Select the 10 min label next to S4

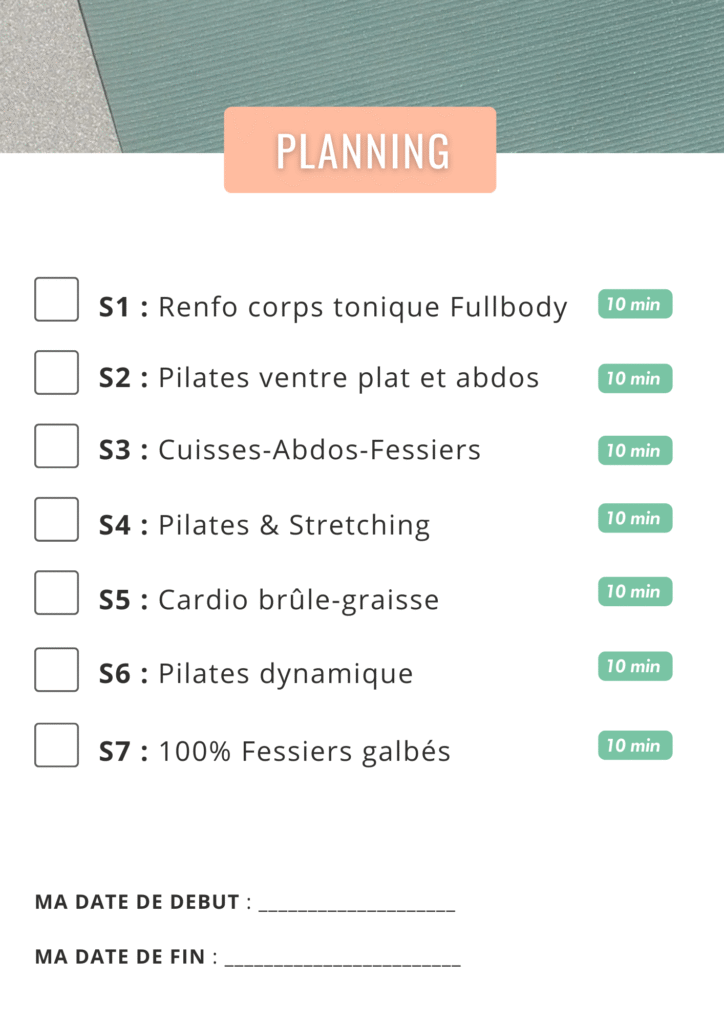click(x=635, y=518)
